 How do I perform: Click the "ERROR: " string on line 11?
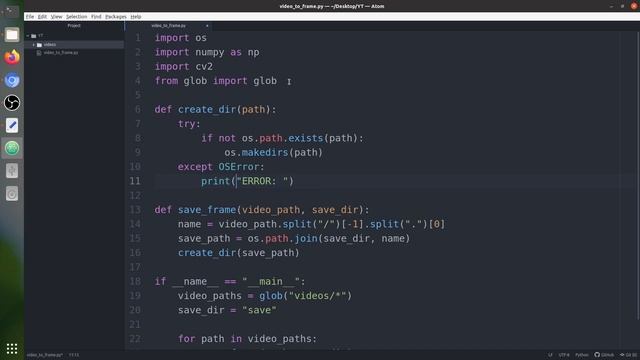[x=262, y=181]
